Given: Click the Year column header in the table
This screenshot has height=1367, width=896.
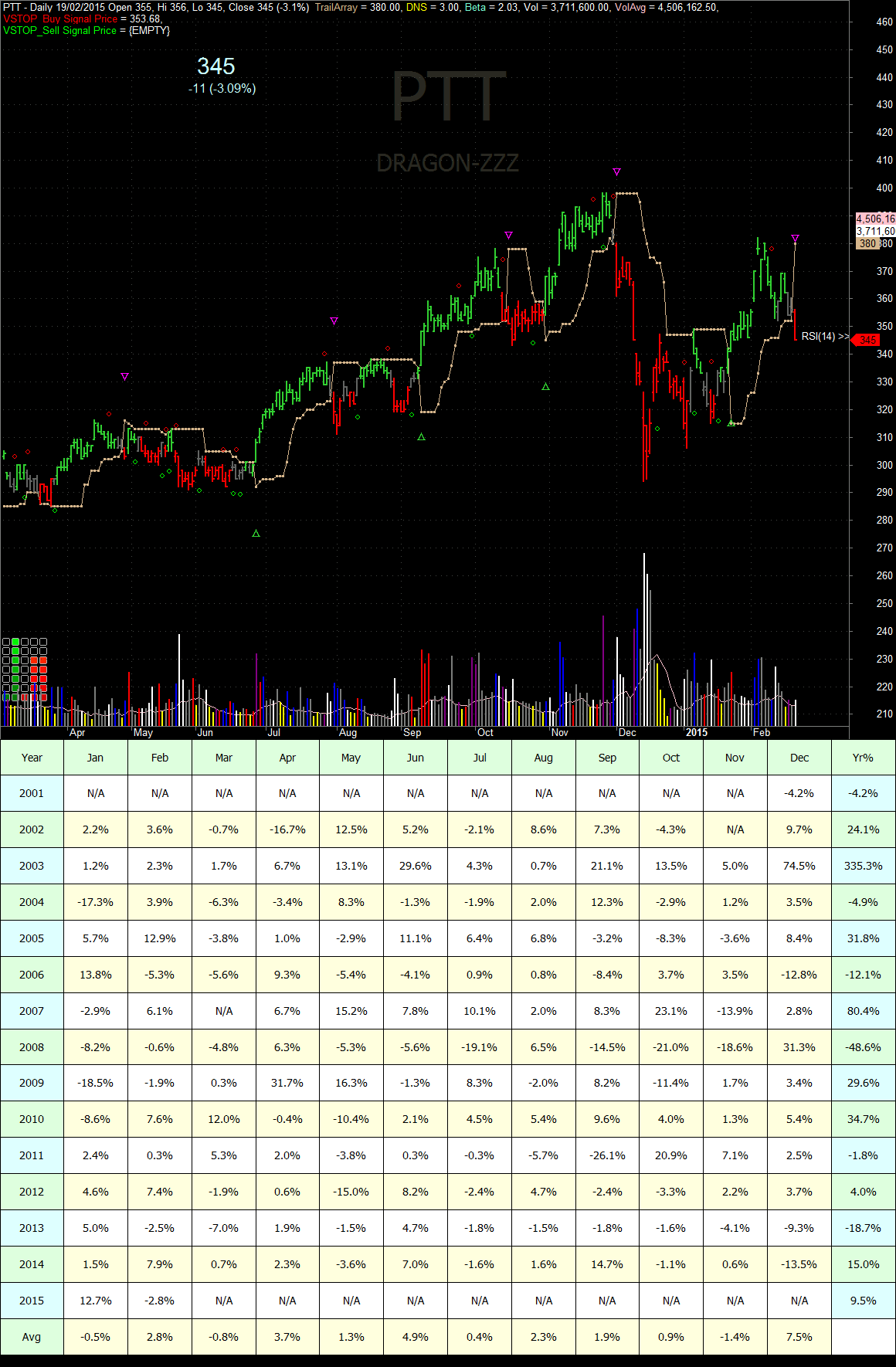Looking at the screenshot, I should (x=32, y=758).
